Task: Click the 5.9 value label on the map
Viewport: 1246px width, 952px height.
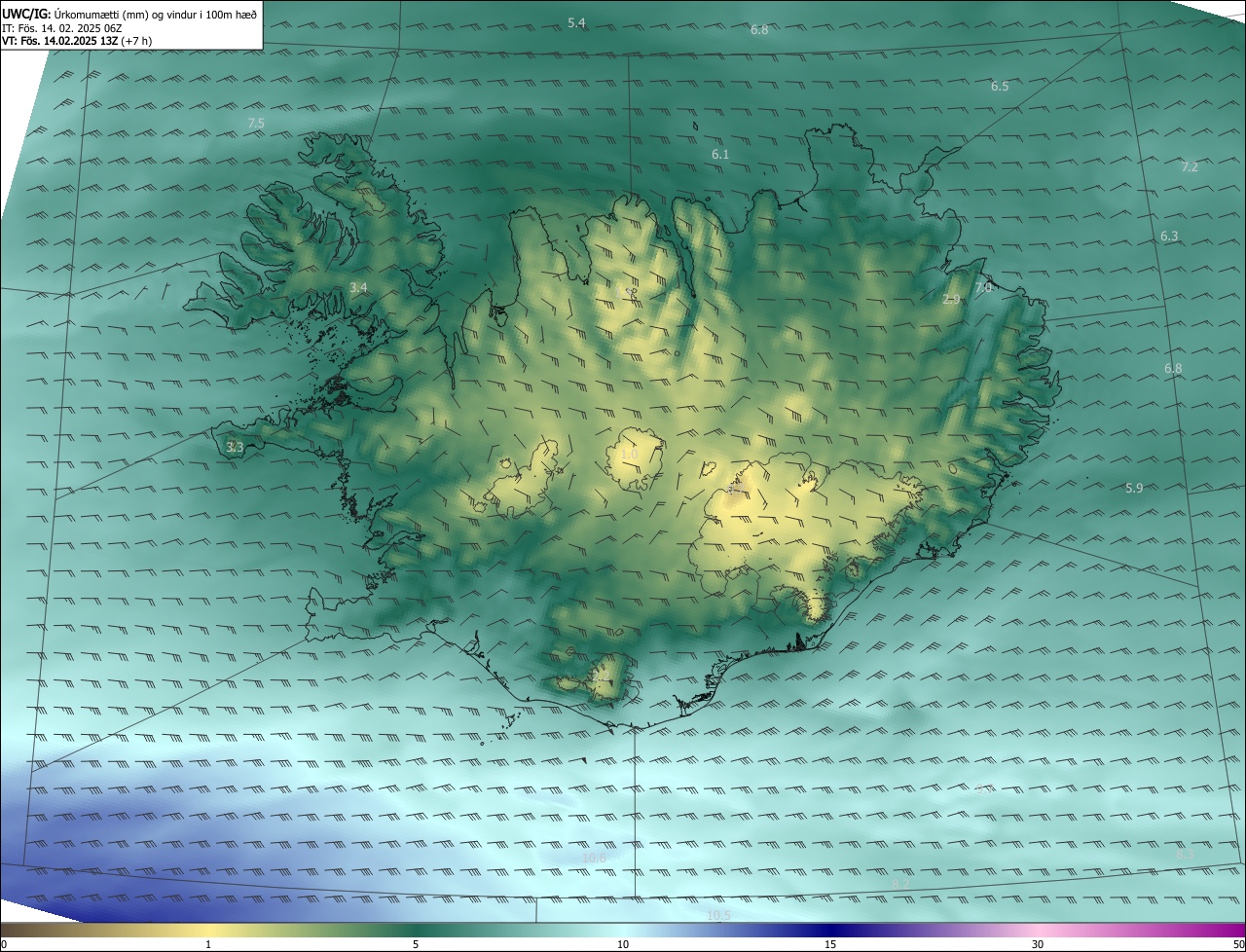Action: click(1133, 489)
